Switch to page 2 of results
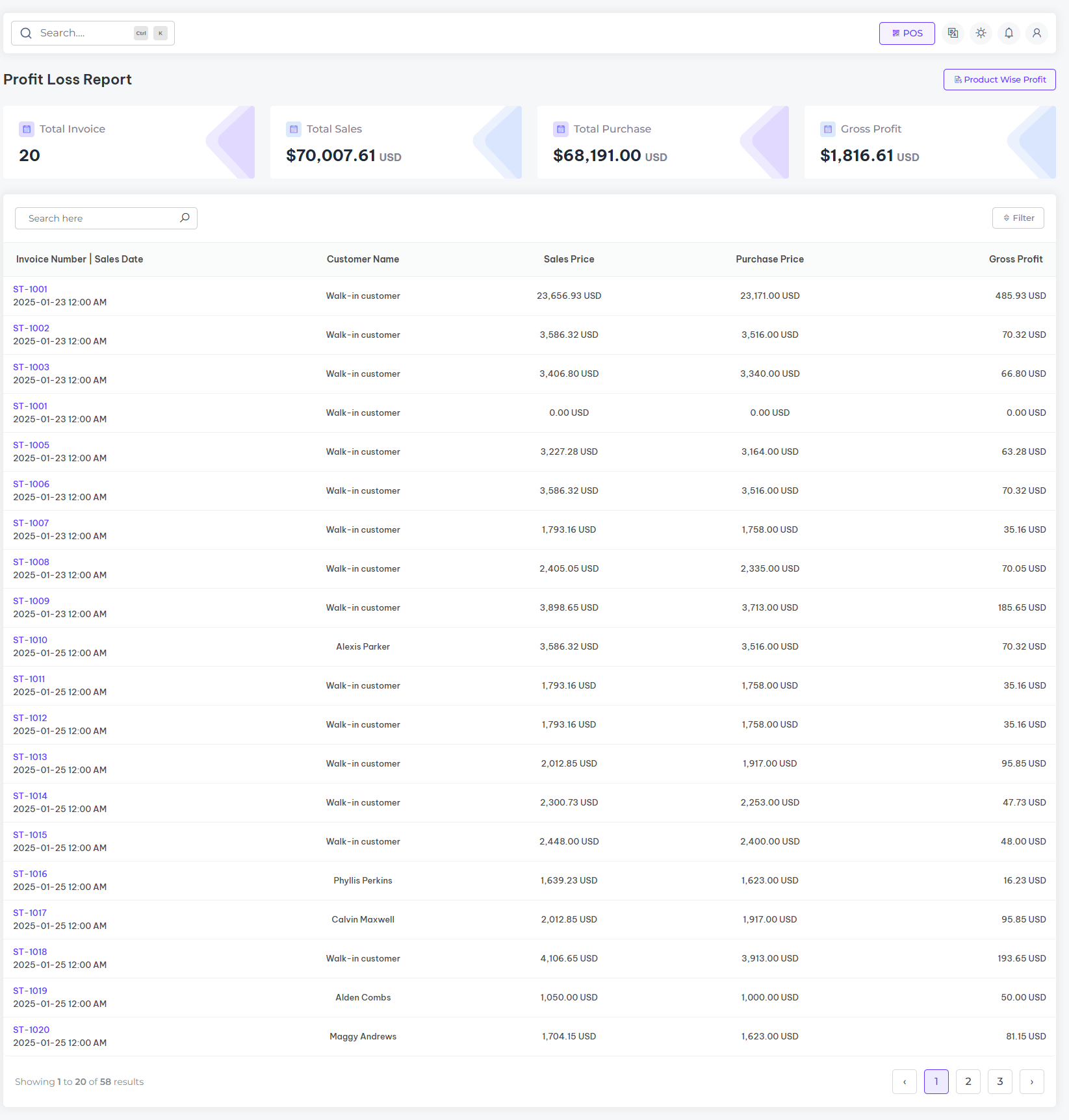Image resolution: width=1069 pixels, height=1120 pixels. (x=968, y=1082)
